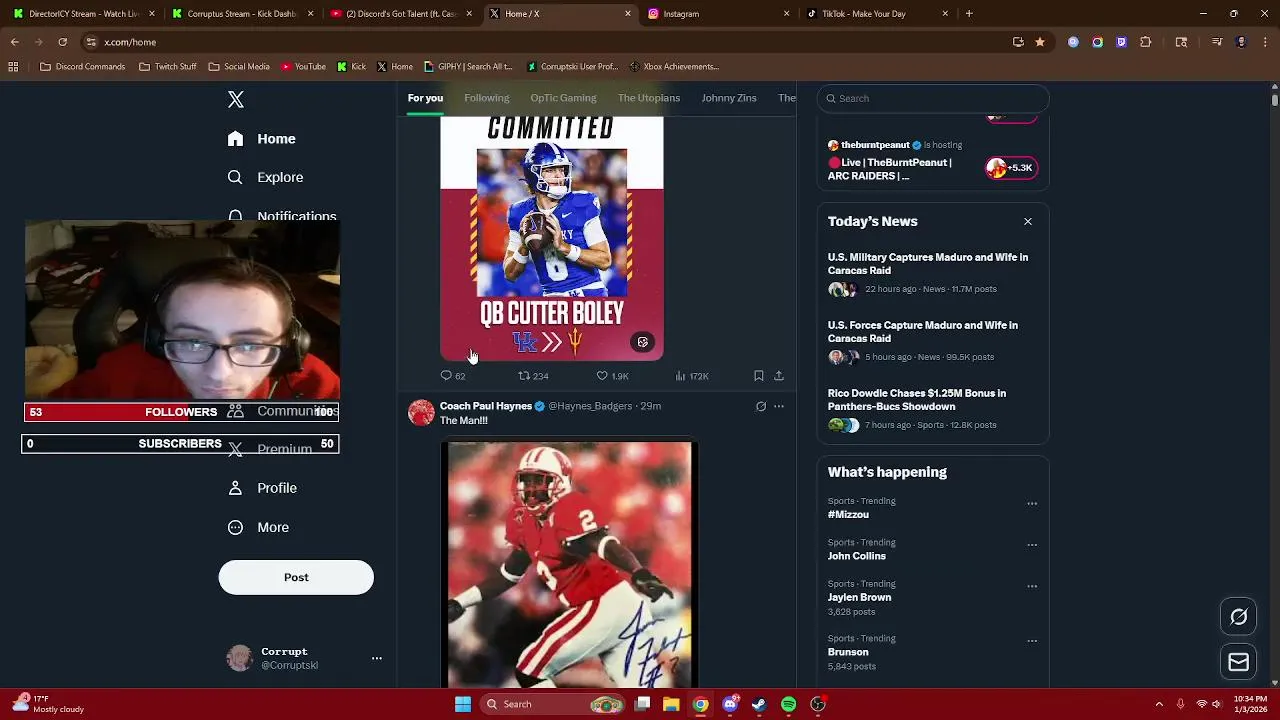Bookmark the QB Cutter Boley post
Viewport: 1280px width, 720px height.
click(759, 376)
